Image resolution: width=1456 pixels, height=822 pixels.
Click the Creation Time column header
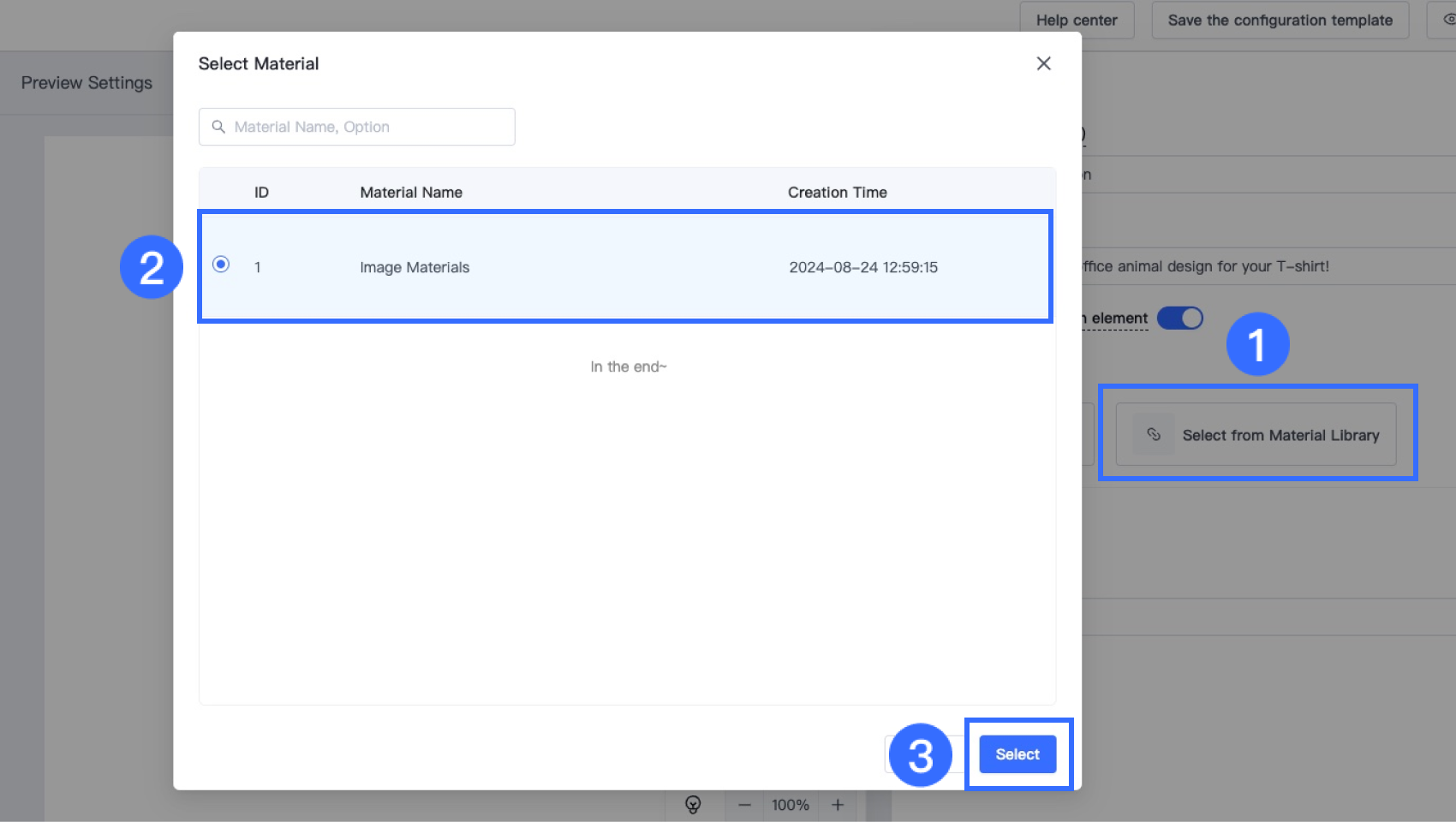point(837,193)
